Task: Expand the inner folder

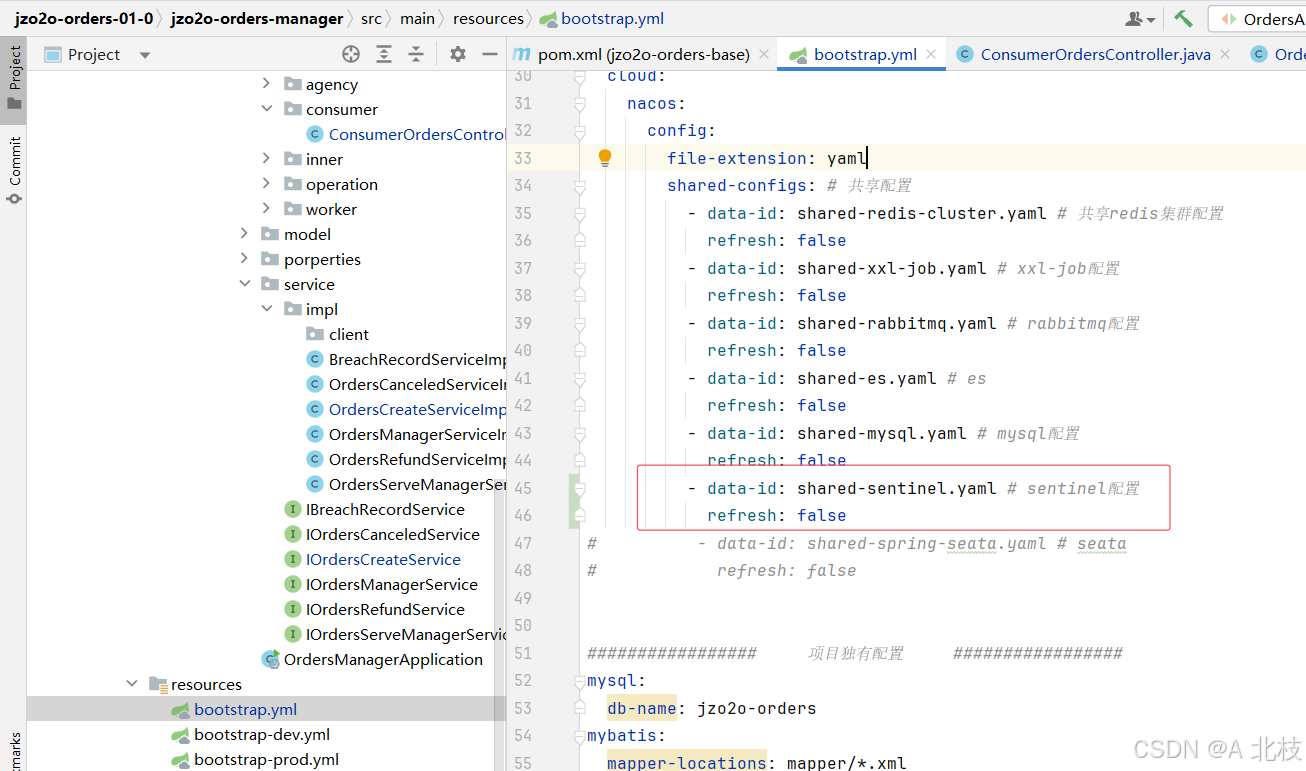Action: (265, 159)
